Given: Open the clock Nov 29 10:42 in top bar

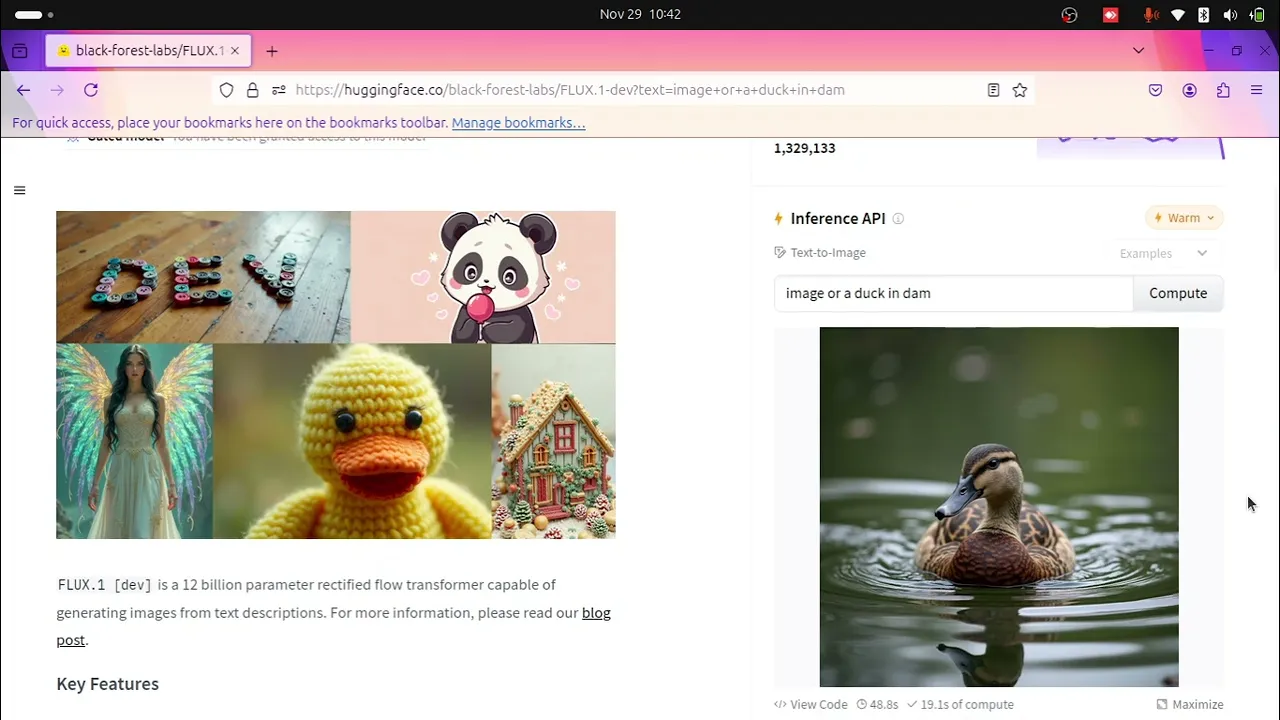Looking at the screenshot, I should coord(640,14).
